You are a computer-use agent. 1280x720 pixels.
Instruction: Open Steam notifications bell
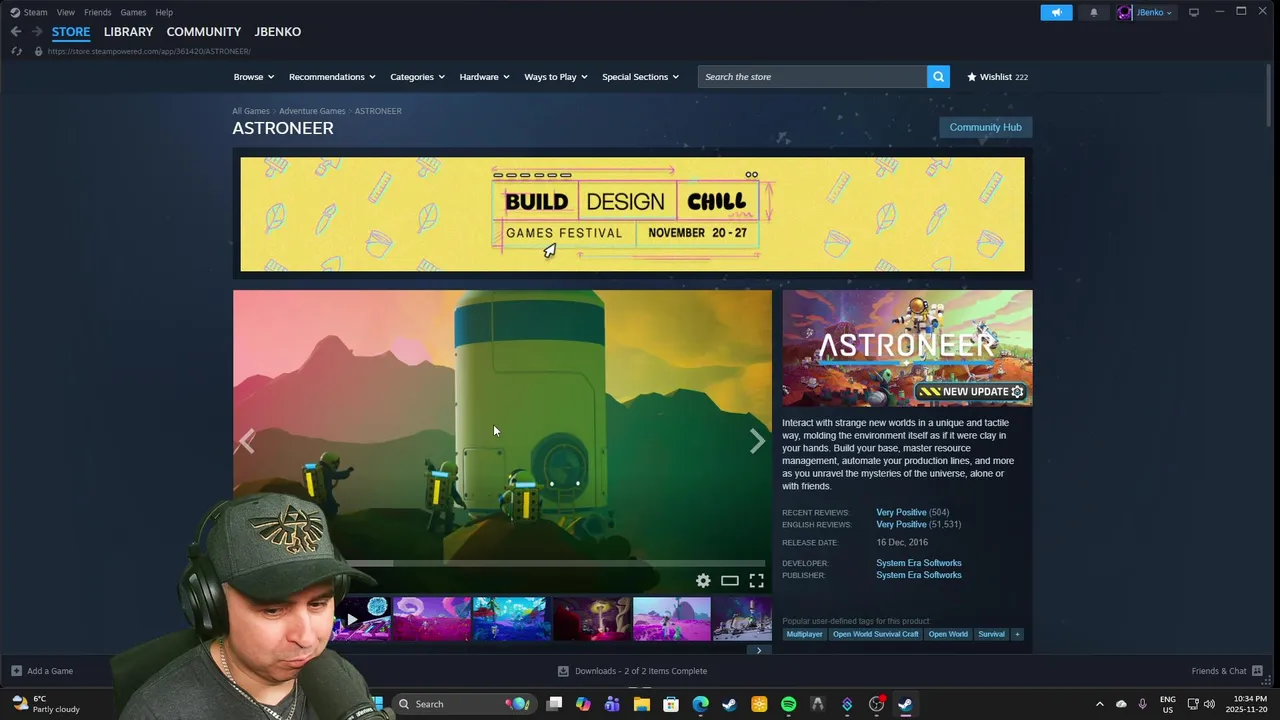(x=1093, y=12)
